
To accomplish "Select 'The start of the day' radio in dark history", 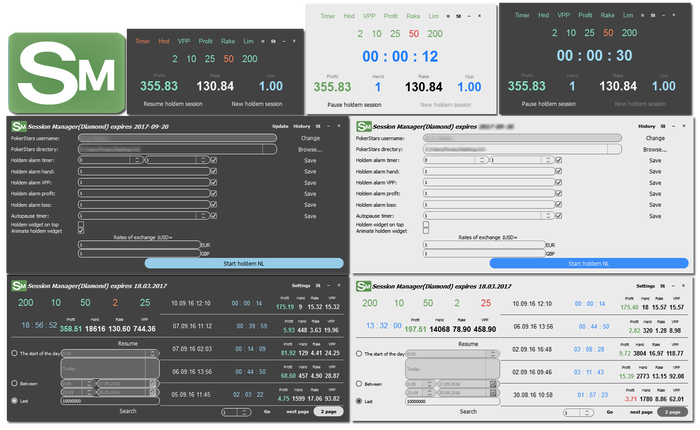I will (x=14, y=353).
